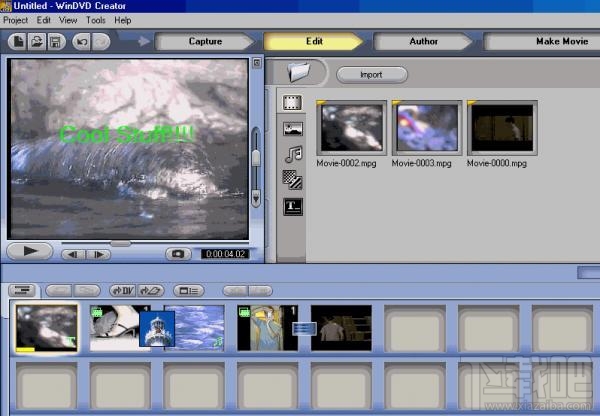Save the project with the floppy disk icon
Screen dimensions: 600x416
pyautogui.click(x=56, y=41)
